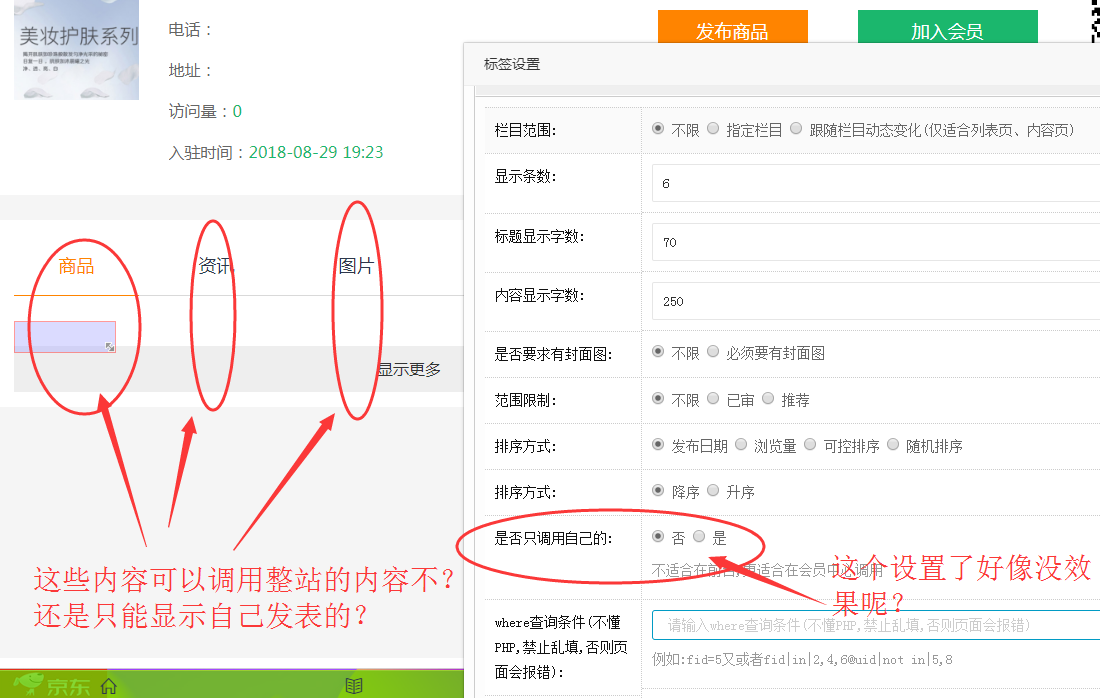Click the home icon in the bottom bar

point(109,686)
